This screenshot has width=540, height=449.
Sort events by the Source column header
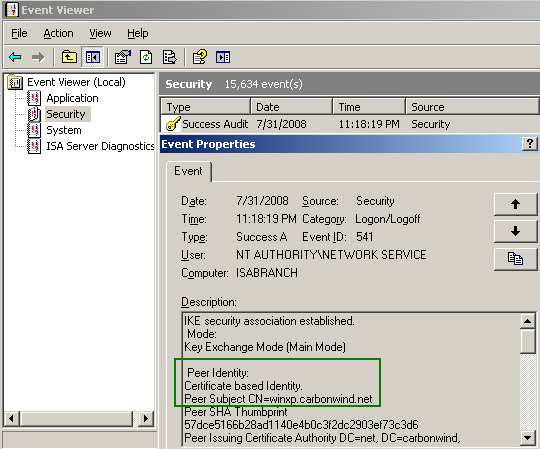click(472, 107)
